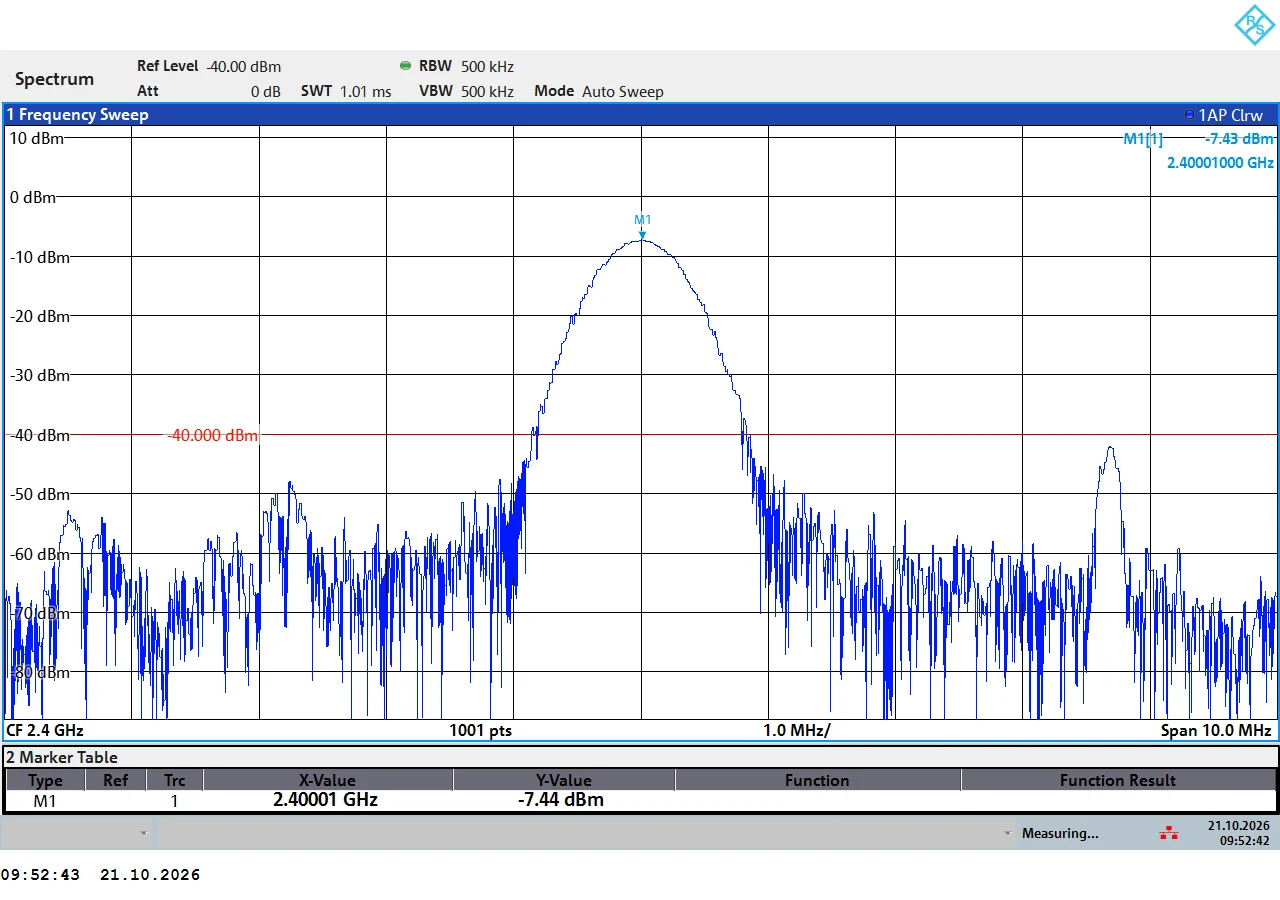
Task: Select the M1 row in the marker table
Action: click(x=640, y=800)
